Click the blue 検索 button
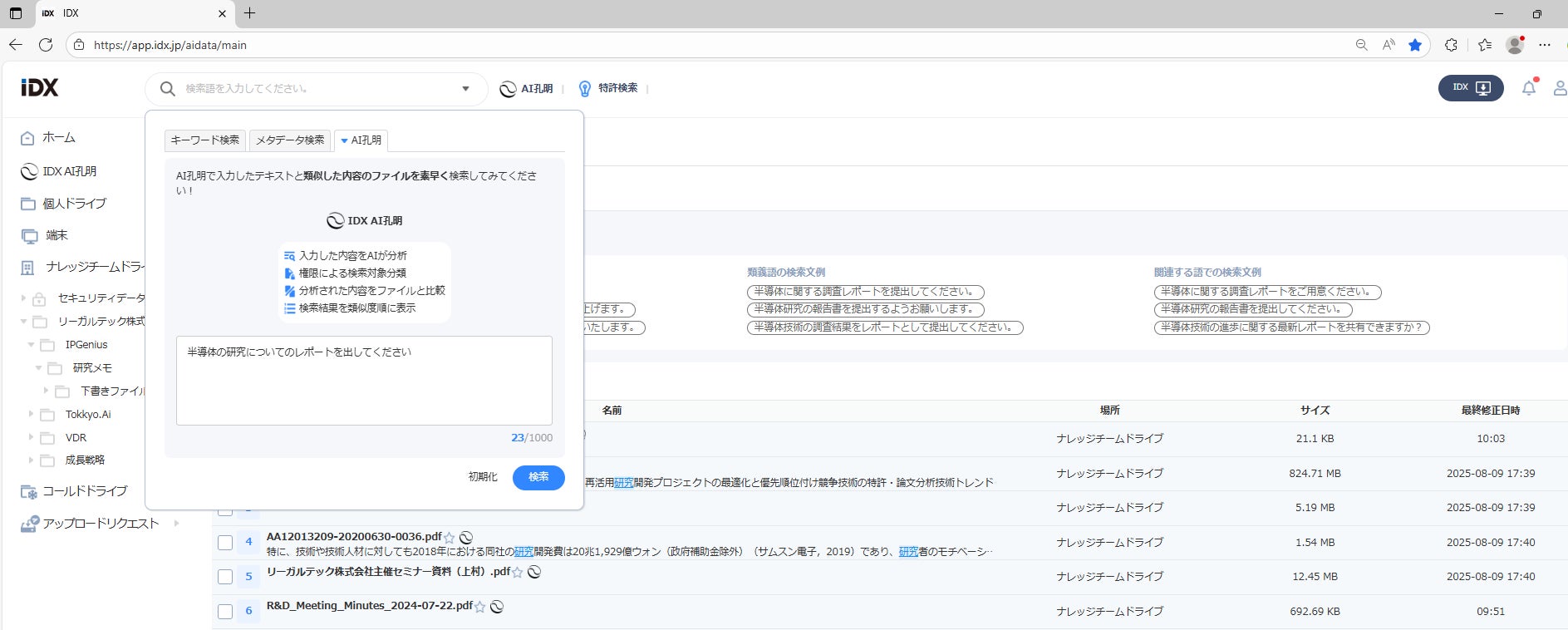This screenshot has width=1568, height=630. point(538,477)
